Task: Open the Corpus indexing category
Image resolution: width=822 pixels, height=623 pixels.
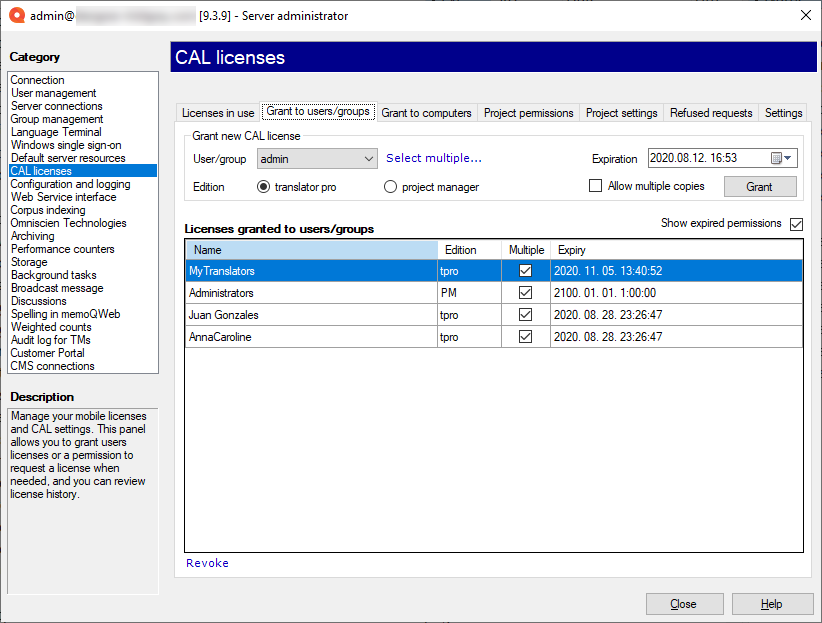Action: coord(47,210)
